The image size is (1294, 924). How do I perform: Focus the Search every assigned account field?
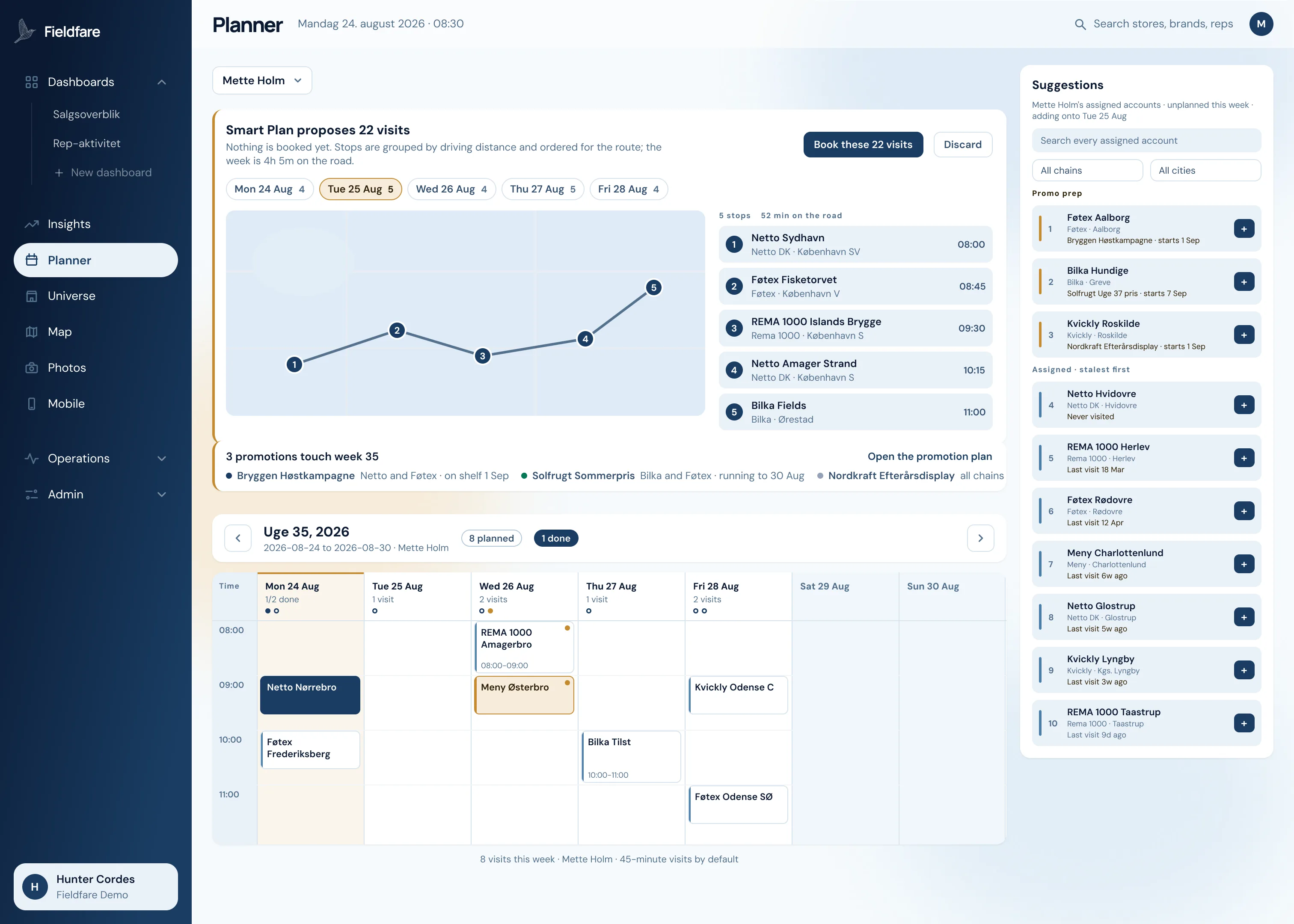[x=1146, y=141]
